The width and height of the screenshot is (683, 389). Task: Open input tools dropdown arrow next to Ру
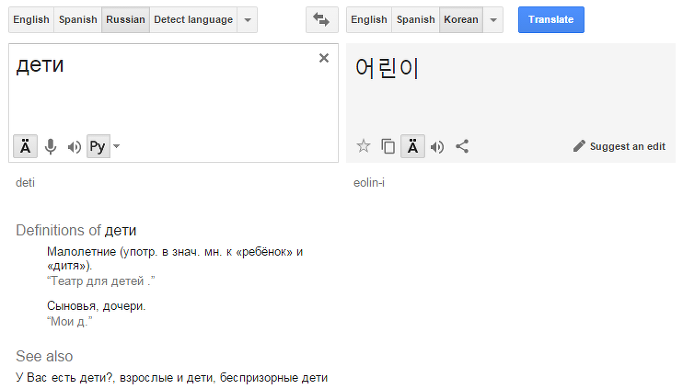(x=116, y=146)
